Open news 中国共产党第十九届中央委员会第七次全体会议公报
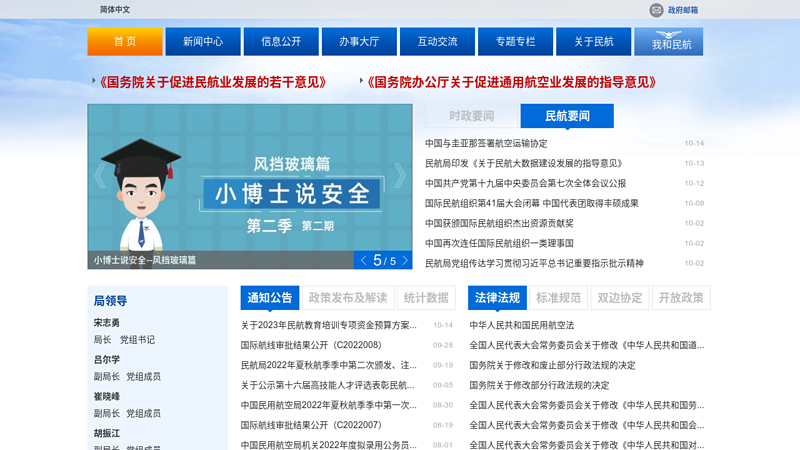 coord(526,183)
